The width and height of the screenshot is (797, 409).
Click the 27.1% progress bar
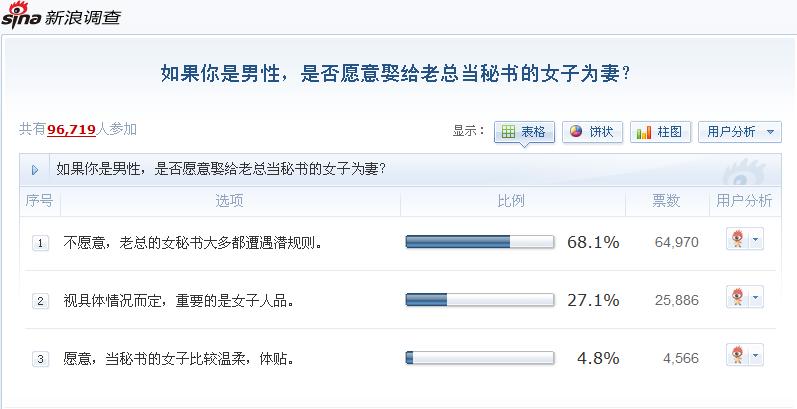coord(479,300)
